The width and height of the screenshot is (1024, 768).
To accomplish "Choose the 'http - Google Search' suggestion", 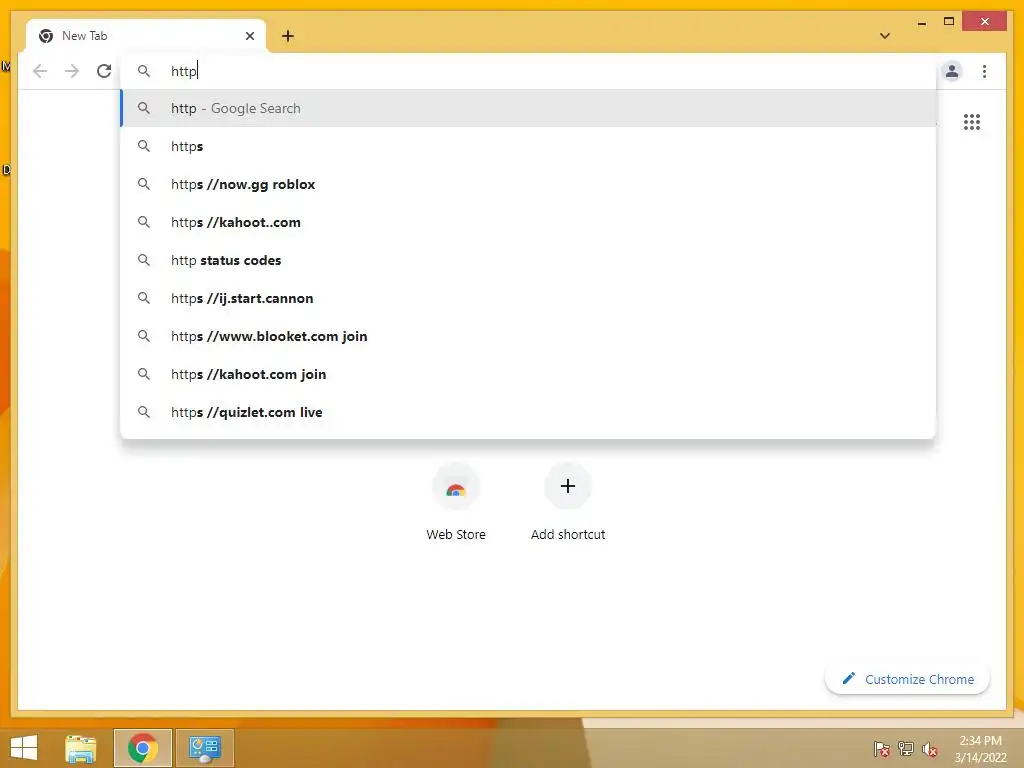I will 528,108.
